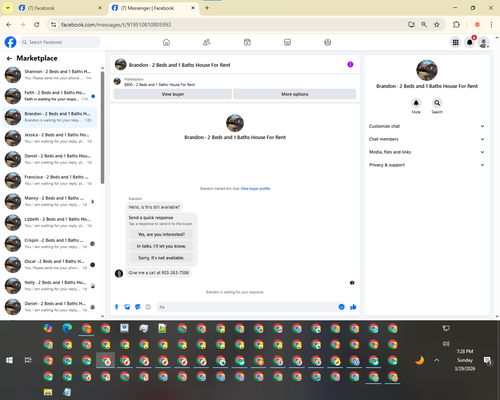Open Manny's chat in the list
This screenshot has height=400, width=500.
(50, 201)
